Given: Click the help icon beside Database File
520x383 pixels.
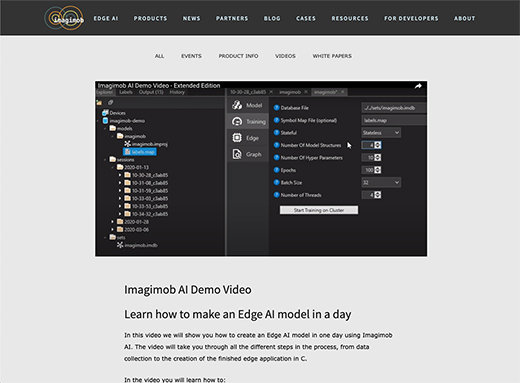Looking at the screenshot, I should click(x=276, y=108).
